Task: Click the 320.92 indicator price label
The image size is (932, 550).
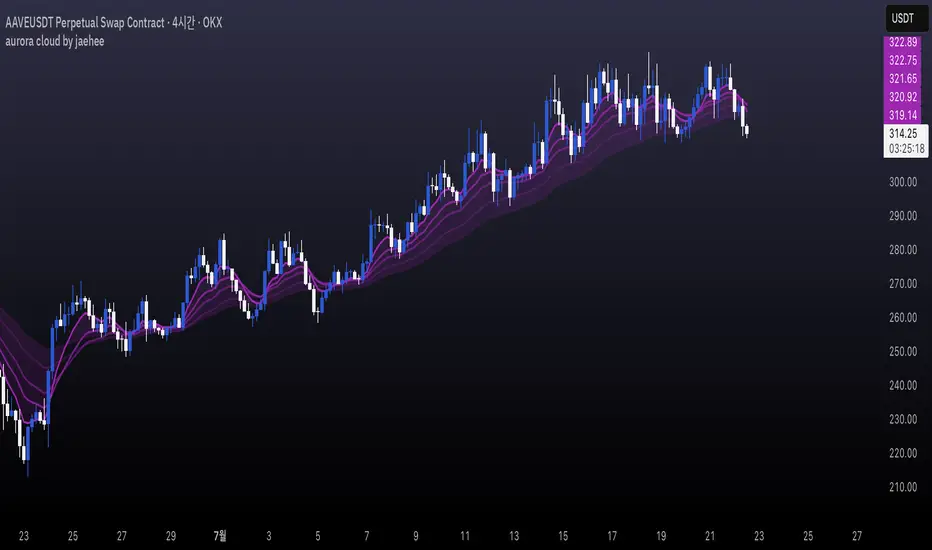Action: click(x=902, y=97)
